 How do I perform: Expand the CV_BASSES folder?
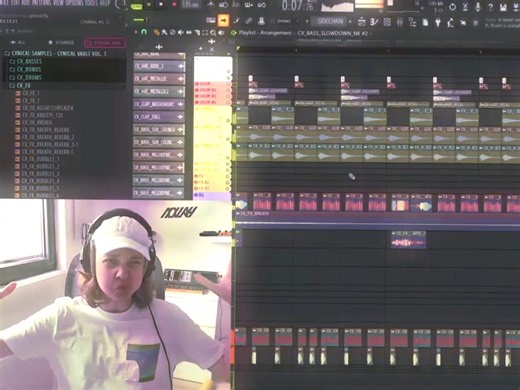point(26,61)
